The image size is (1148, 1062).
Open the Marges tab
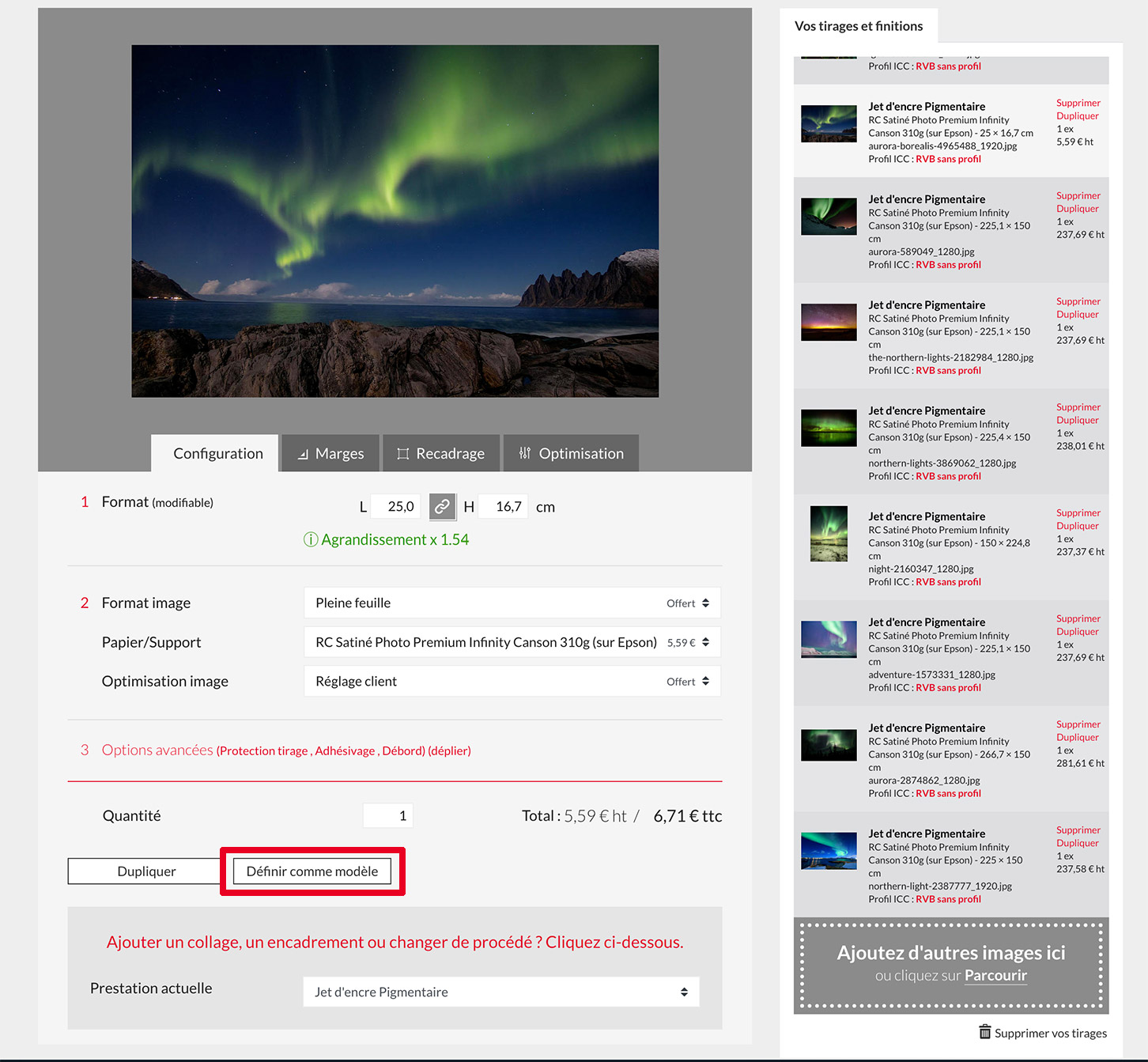330,453
